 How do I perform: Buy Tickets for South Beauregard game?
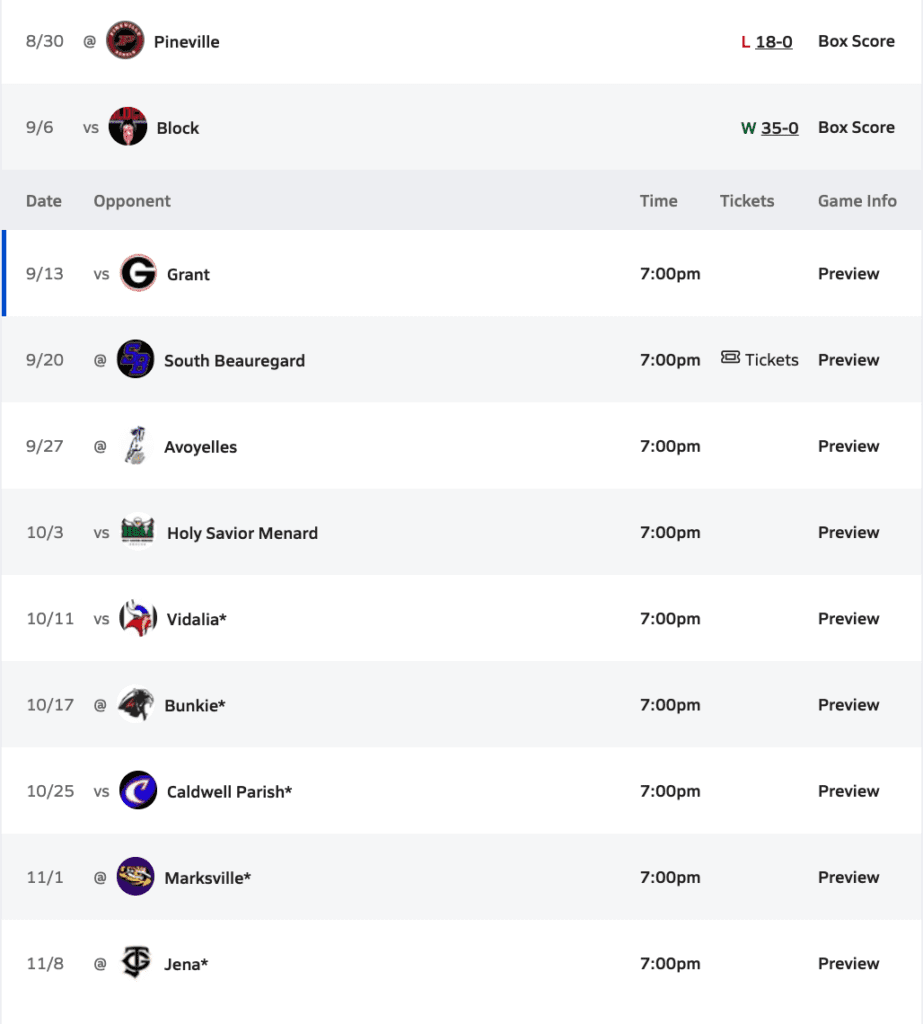pyautogui.click(x=760, y=360)
